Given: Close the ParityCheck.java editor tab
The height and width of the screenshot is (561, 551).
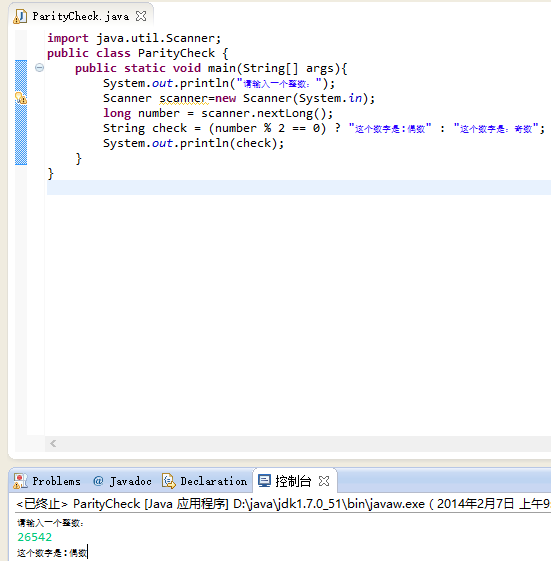Looking at the screenshot, I should pyautogui.click(x=141, y=16).
